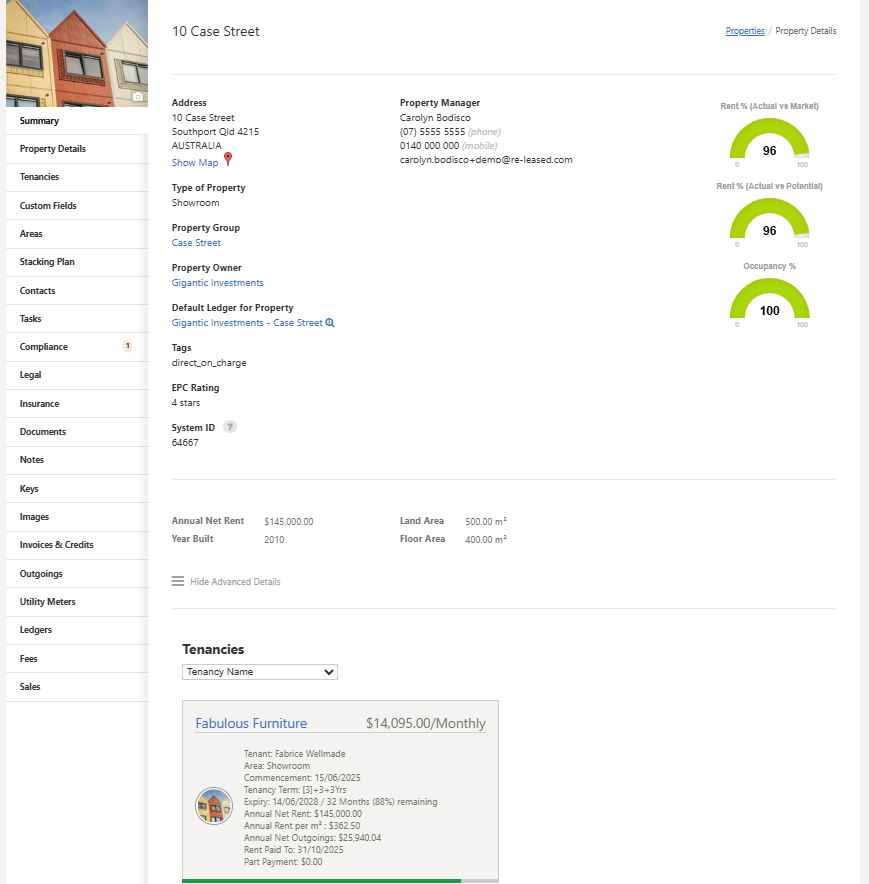
Task: Click the green tenancy term progress bar
Action: point(320,881)
